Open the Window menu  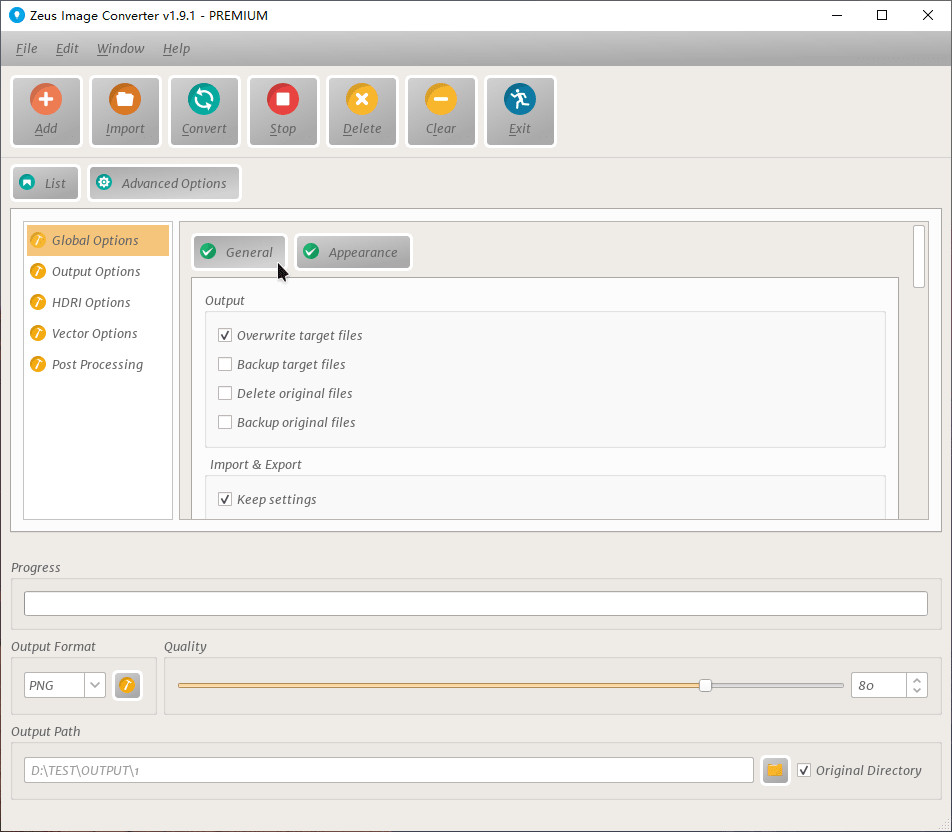pyautogui.click(x=120, y=49)
